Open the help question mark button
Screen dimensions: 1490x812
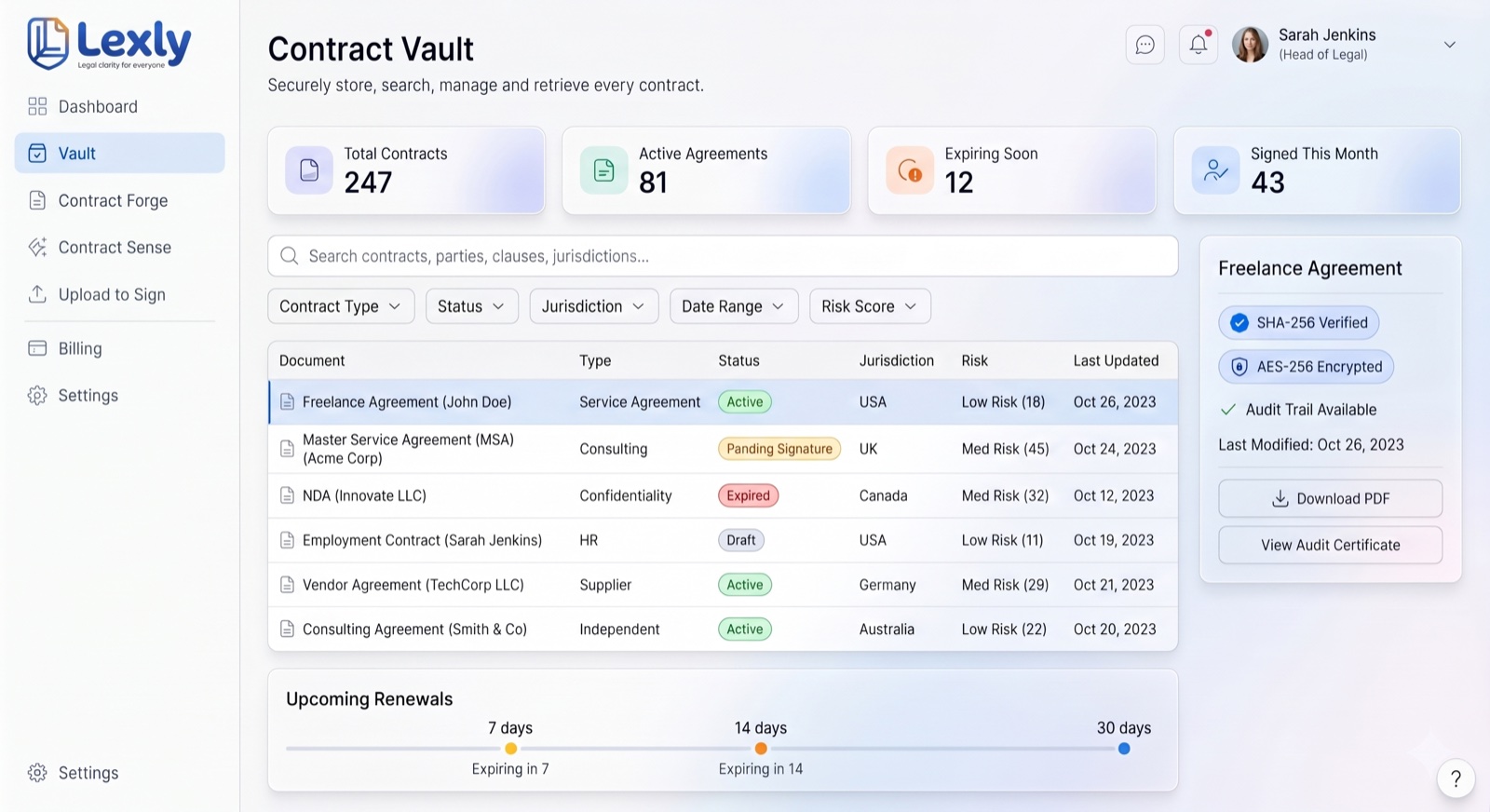point(1456,778)
